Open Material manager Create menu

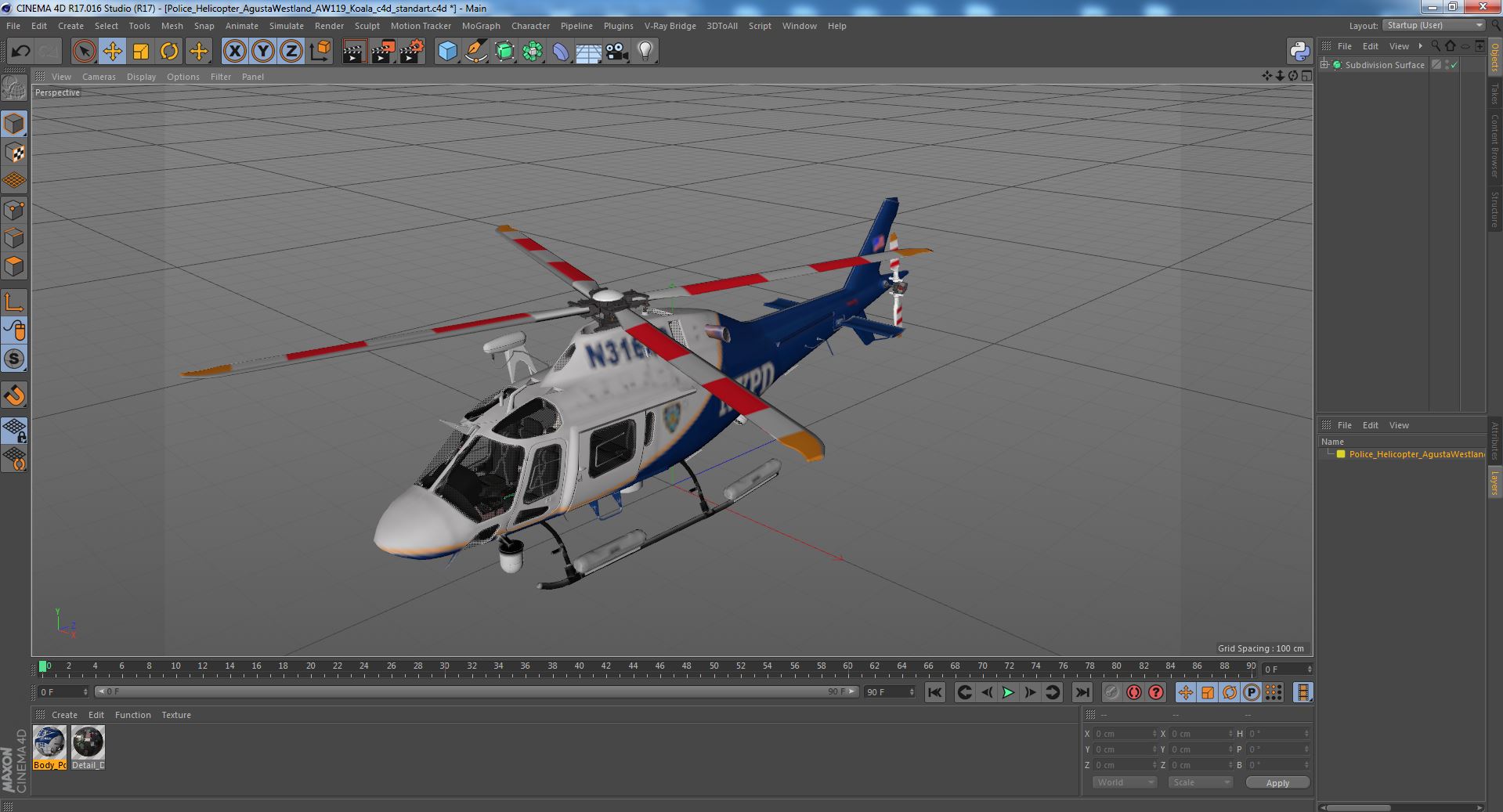point(64,715)
